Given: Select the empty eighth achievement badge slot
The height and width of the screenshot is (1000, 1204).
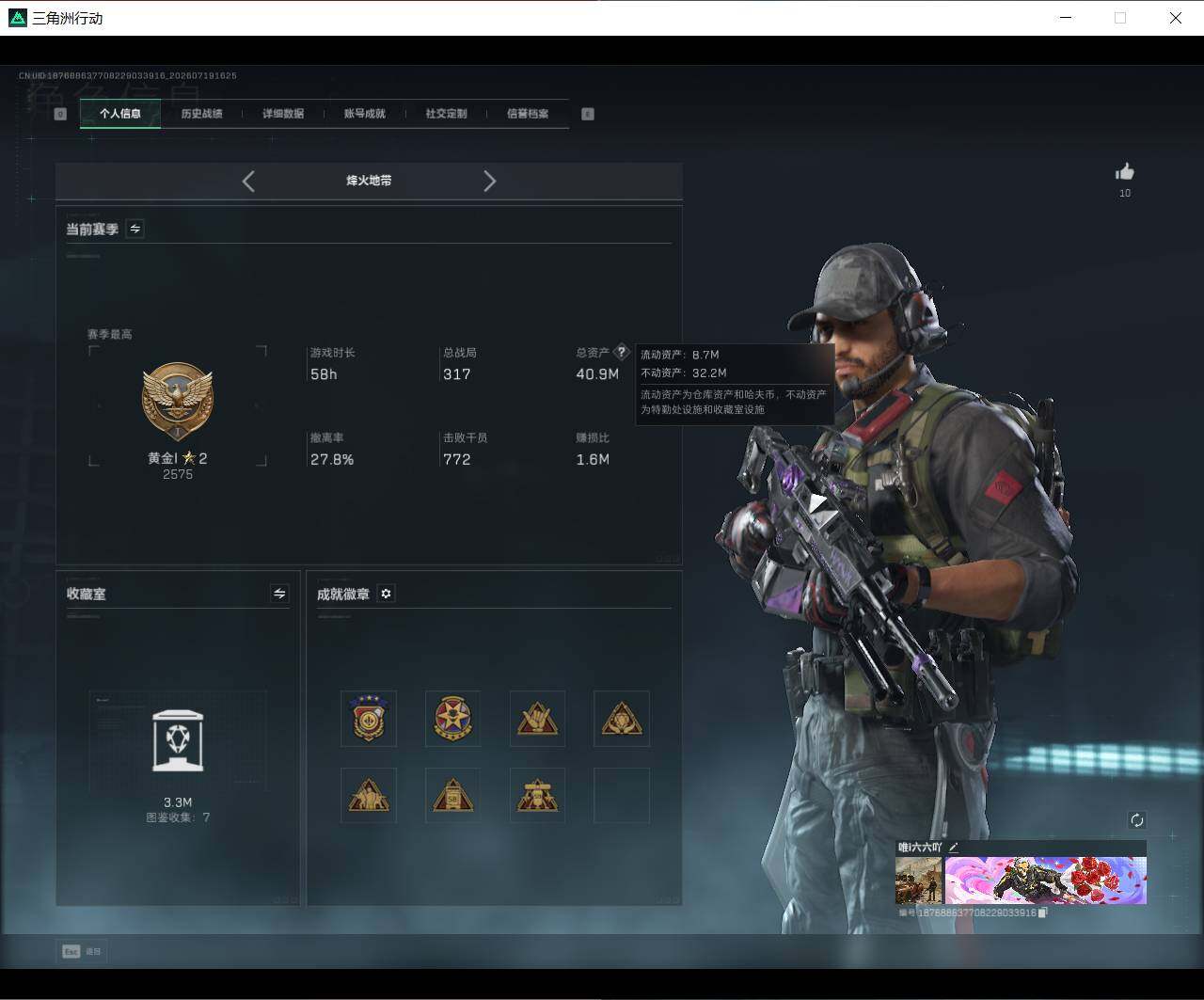Looking at the screenshot, I should (x=622, y=796).
